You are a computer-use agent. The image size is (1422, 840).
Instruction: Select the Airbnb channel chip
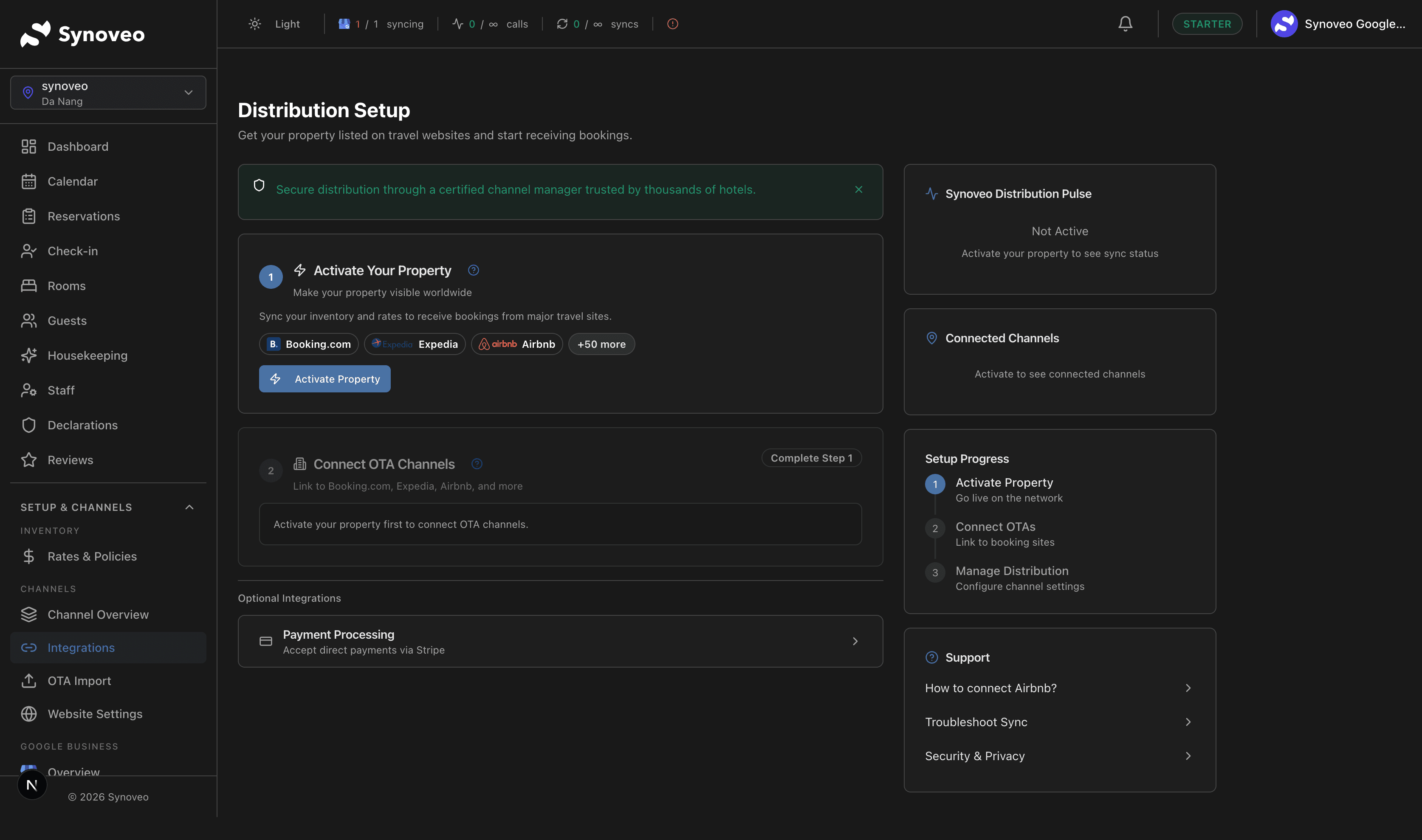click(x=516, y=344)
